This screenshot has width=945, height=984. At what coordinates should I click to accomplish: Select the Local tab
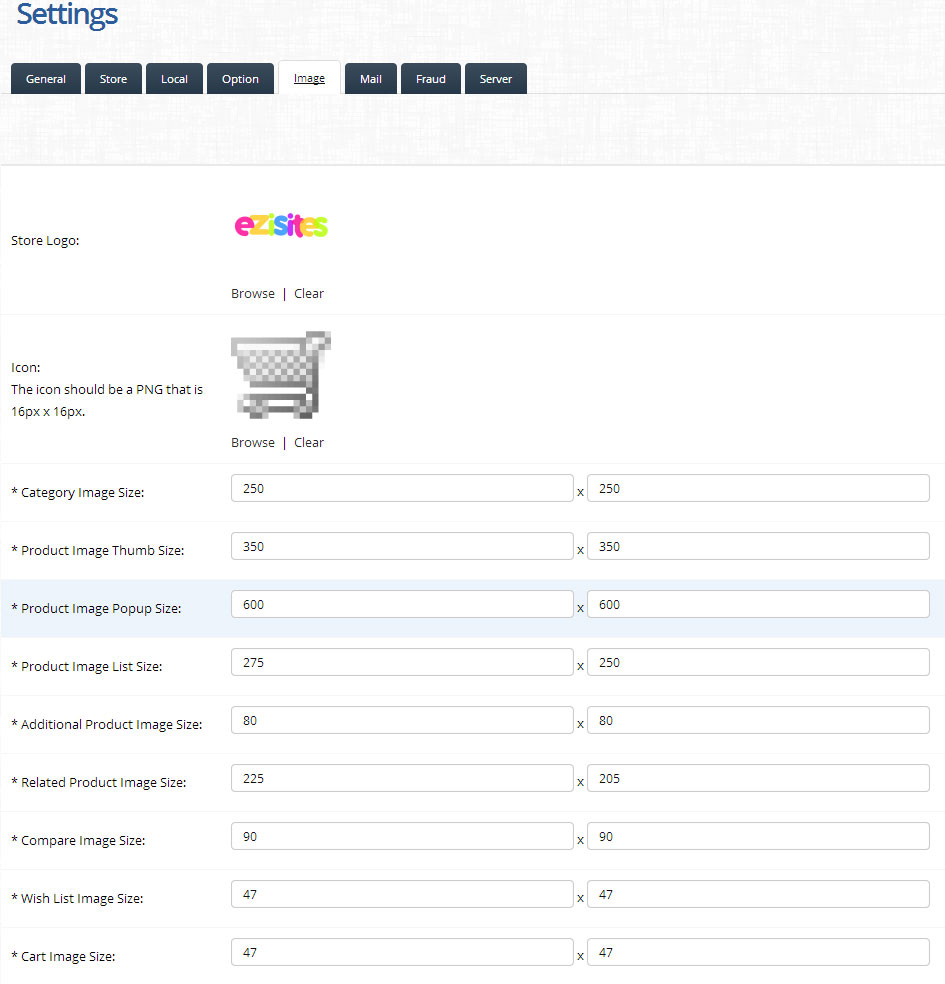click(x=174, y=79)
